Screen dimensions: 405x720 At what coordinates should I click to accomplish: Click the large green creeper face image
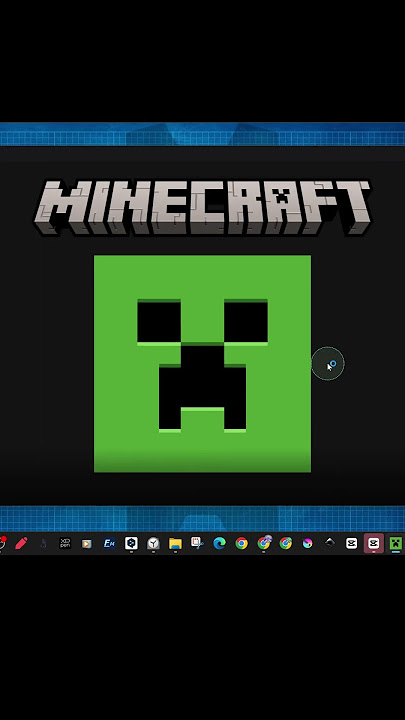click(202, 364)
